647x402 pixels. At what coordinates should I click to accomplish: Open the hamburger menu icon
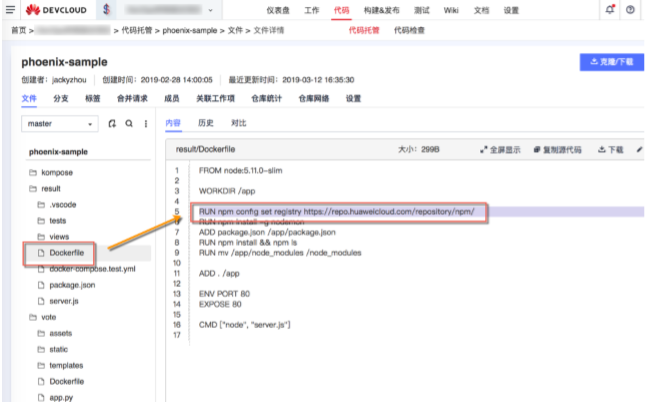click(10, 9)
